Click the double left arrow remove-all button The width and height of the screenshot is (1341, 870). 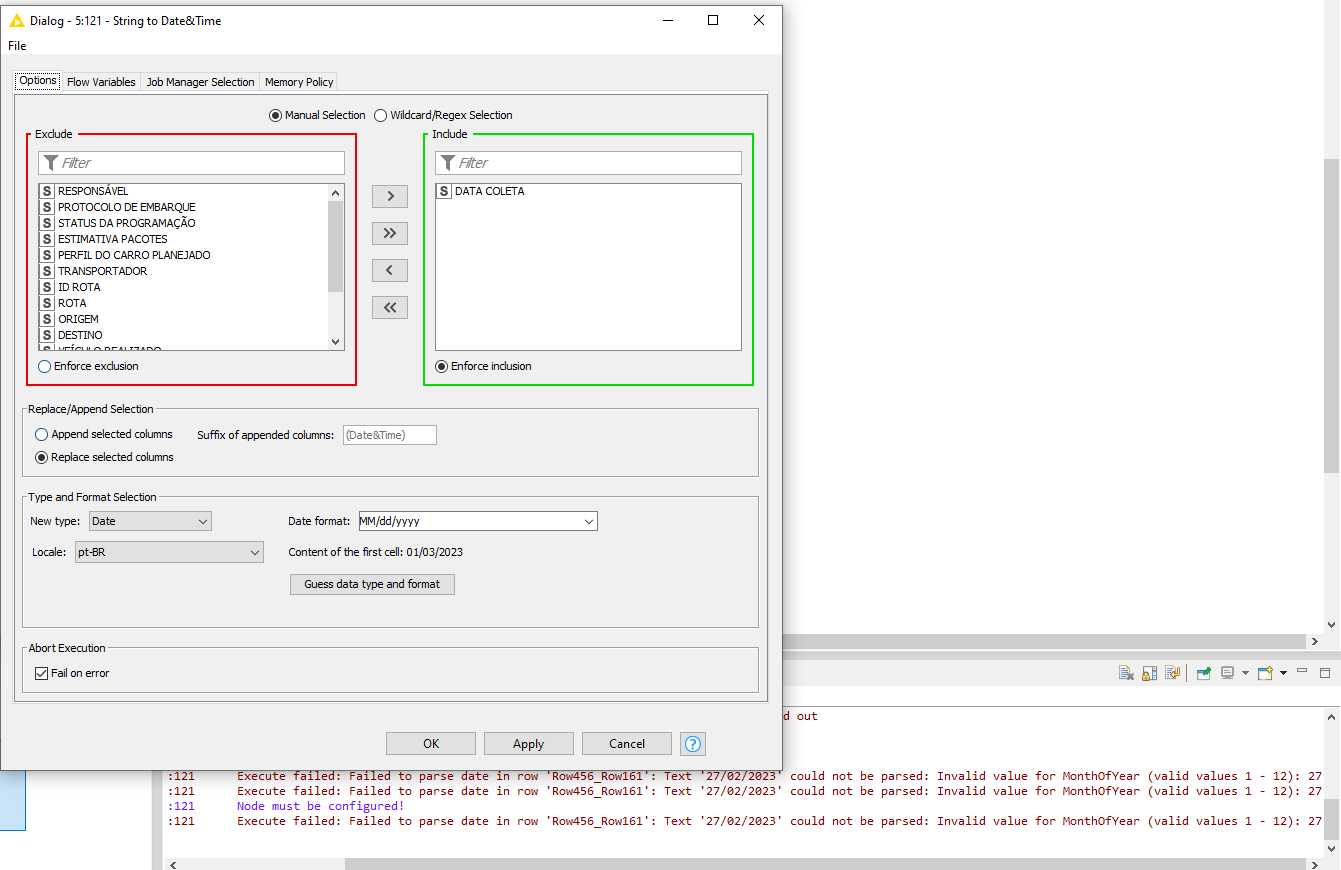(x=390, y=307)
